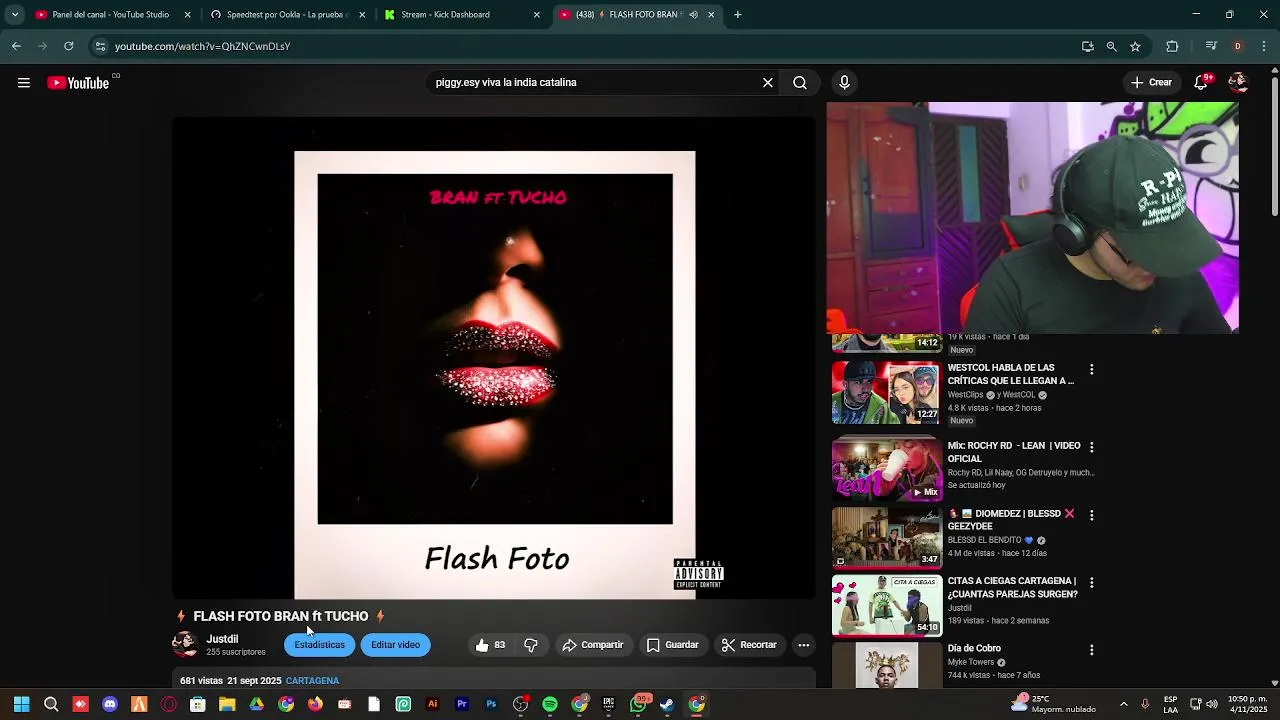Open the Chrome extensions puzzle icon

[1172, 46]
